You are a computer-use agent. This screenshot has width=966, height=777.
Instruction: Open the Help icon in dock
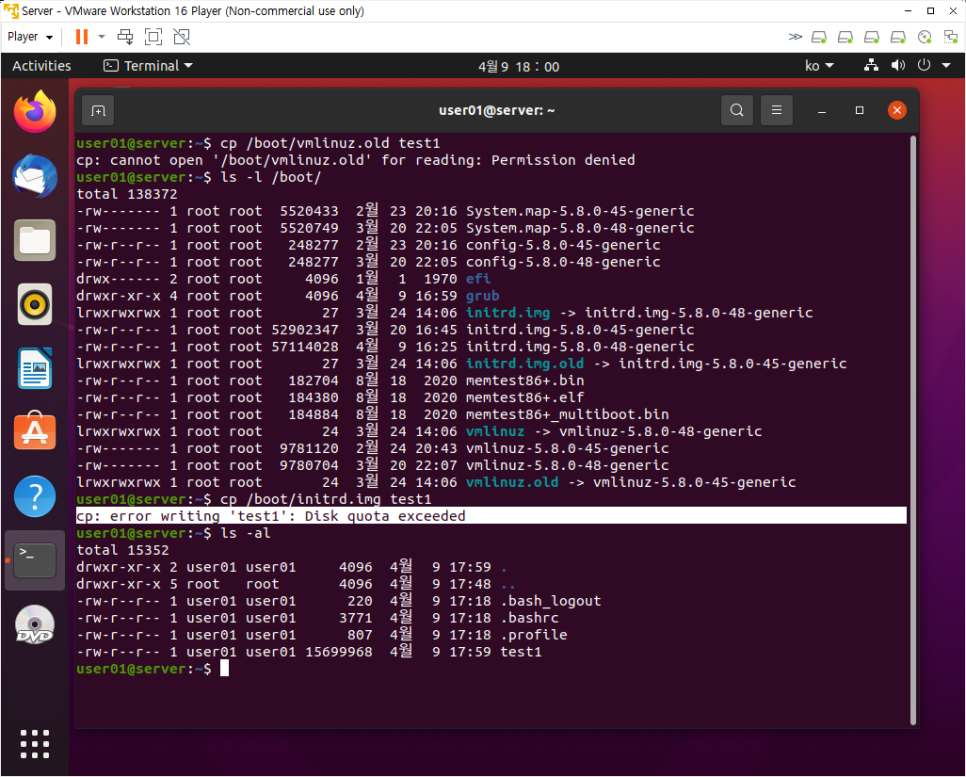pyautogui.click(x=35, y=496)
